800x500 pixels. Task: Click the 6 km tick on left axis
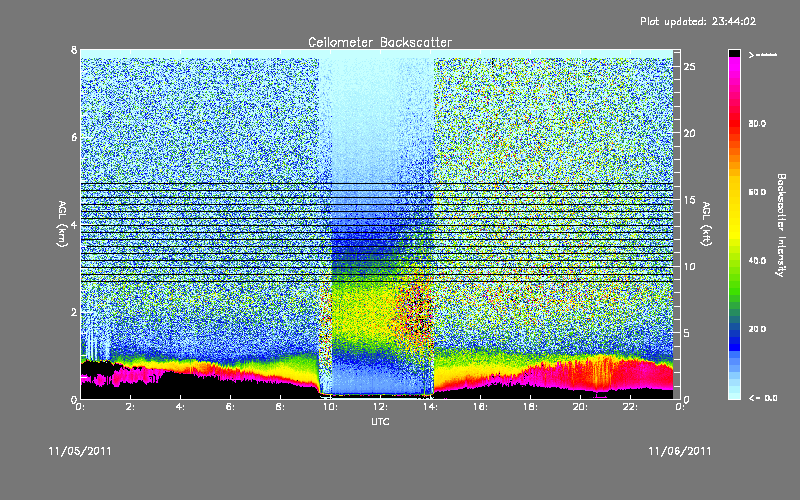click(74, 137)
